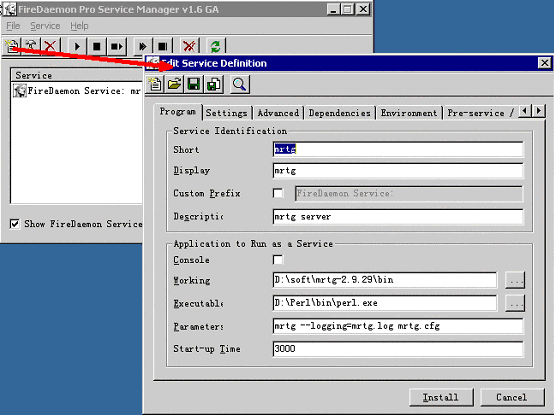Select the Program tab
This screenshot has width=554, height=415.
(x=178, y=112)
